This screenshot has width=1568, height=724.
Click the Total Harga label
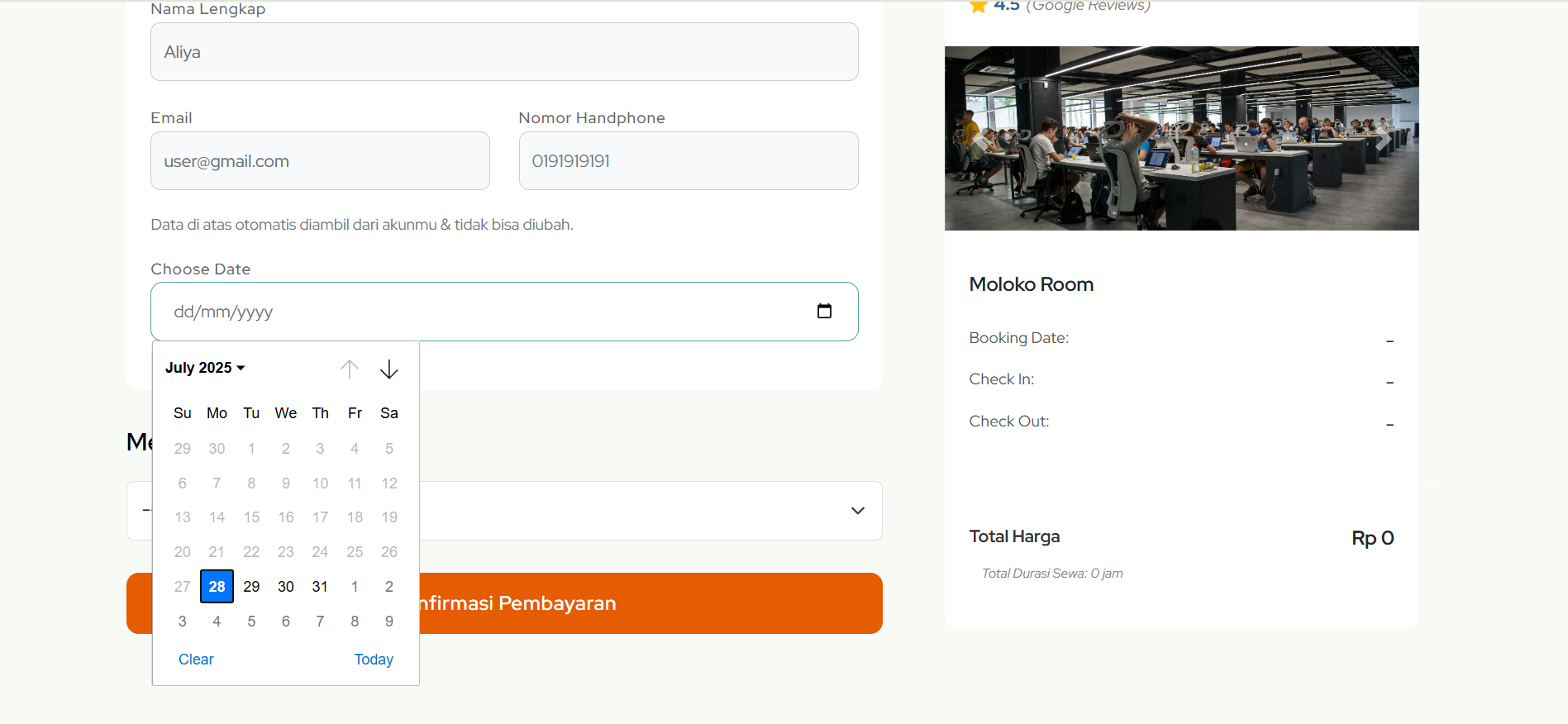pyautogui.click(x=1014, y=536)
